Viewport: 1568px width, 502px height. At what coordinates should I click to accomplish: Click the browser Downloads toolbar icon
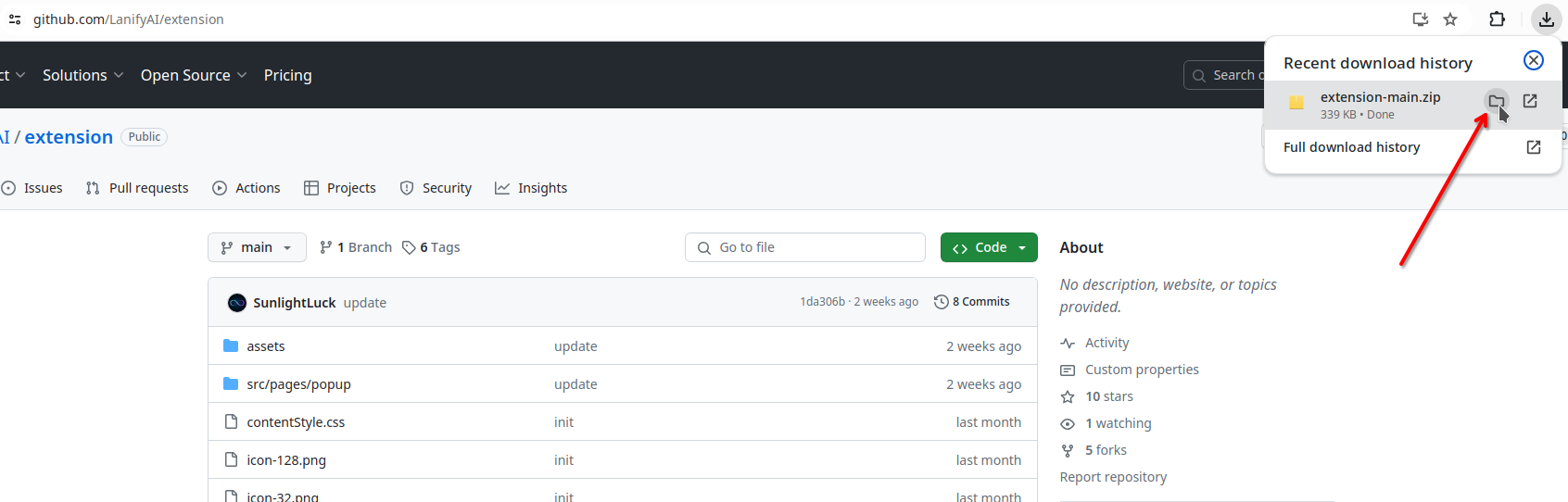tap(1546, 19)
